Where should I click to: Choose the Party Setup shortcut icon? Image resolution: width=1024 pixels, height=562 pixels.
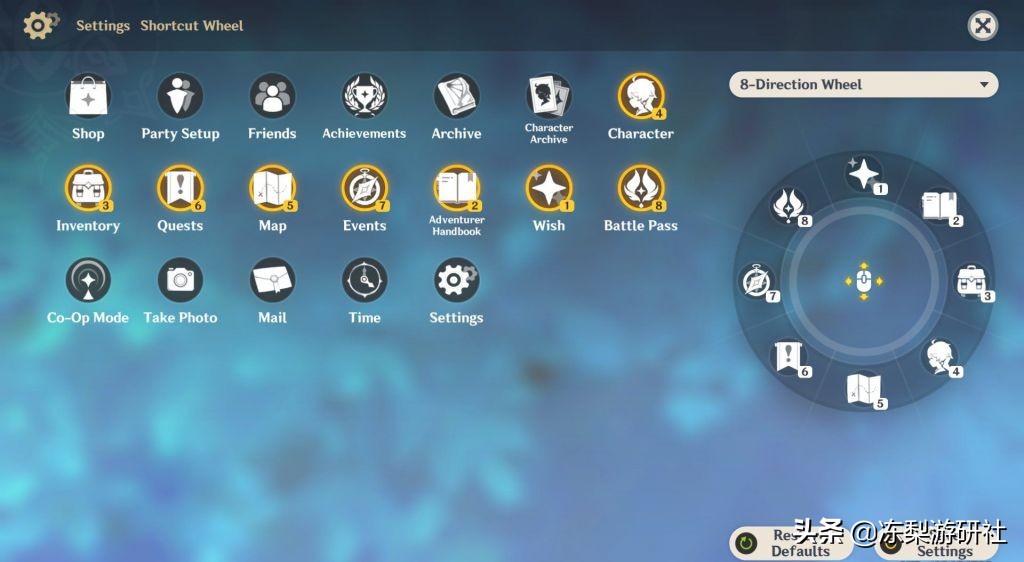click(180, 97)
